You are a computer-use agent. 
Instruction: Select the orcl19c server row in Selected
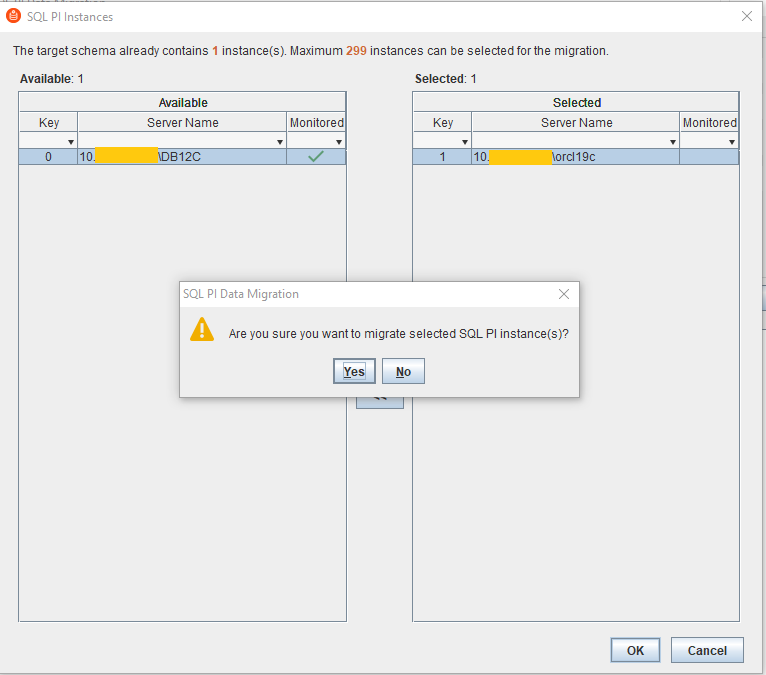(x=575, y=157)
